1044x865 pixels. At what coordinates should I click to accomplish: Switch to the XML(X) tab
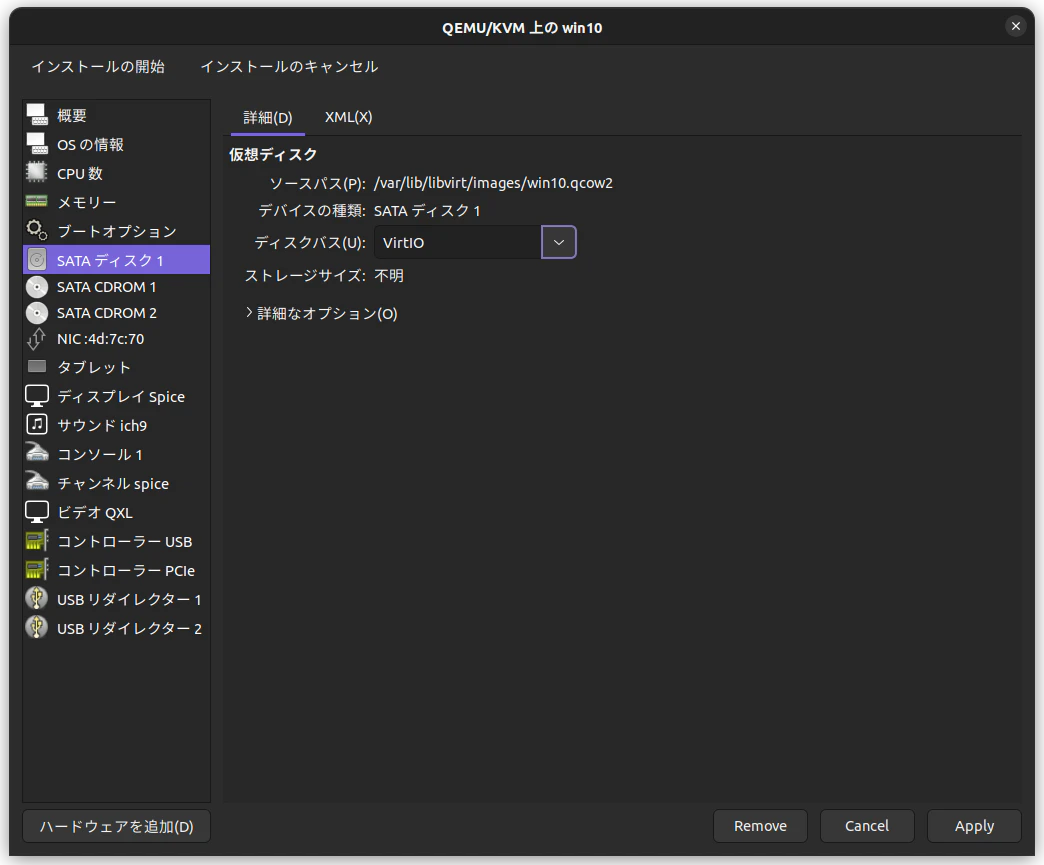(x=348, y=117)
